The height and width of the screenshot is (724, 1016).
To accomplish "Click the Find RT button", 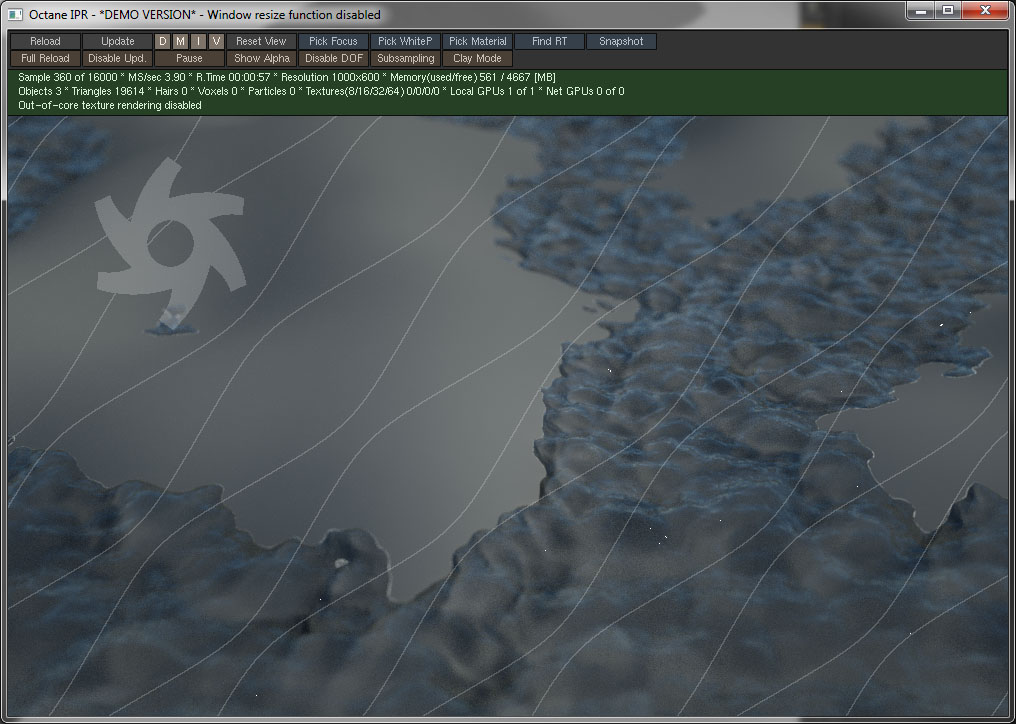I will tap(549, 41).
